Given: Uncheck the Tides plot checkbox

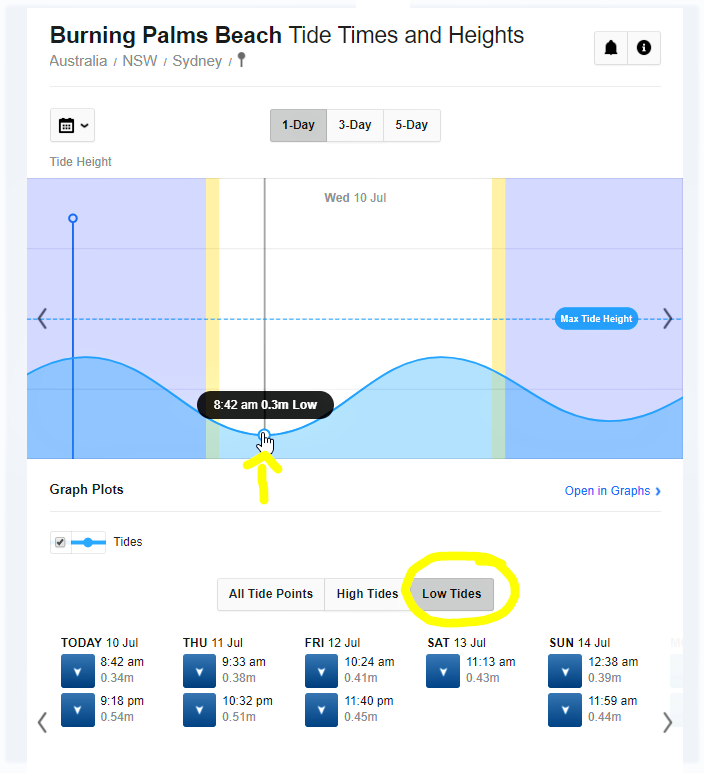Looking at the screenshot, I should (x=60, y=542).
